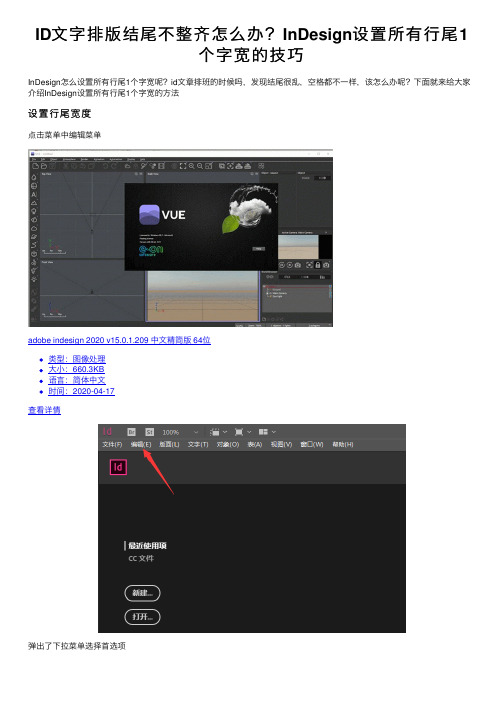Click the 设置行尾宽度 heading
Screen dimensions: 504x713
tap(60, 114)
